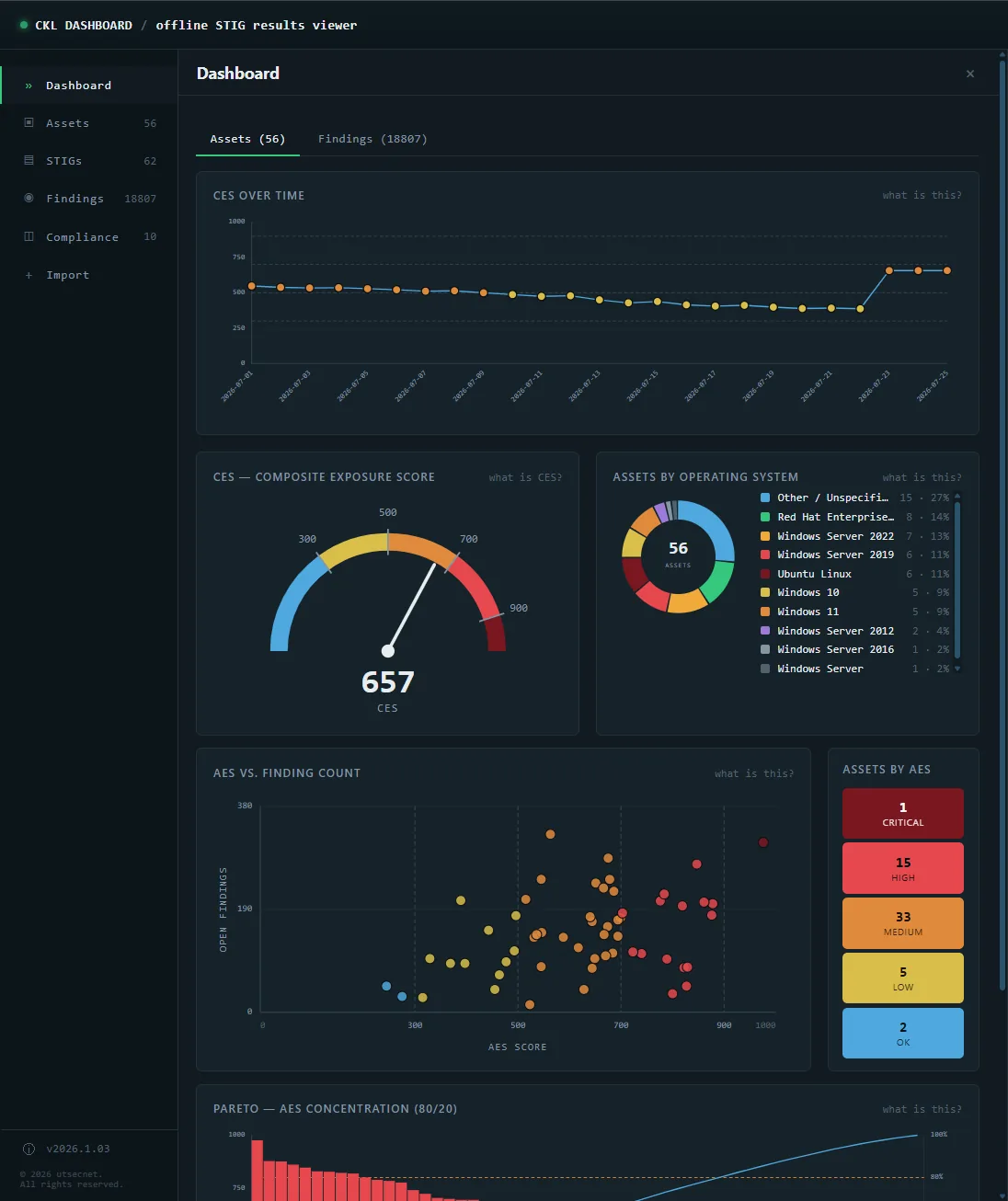Click the red Windows Server 2019 legend swatch
Viewport: 1008px width, 1201px height.
pos(765,555)
